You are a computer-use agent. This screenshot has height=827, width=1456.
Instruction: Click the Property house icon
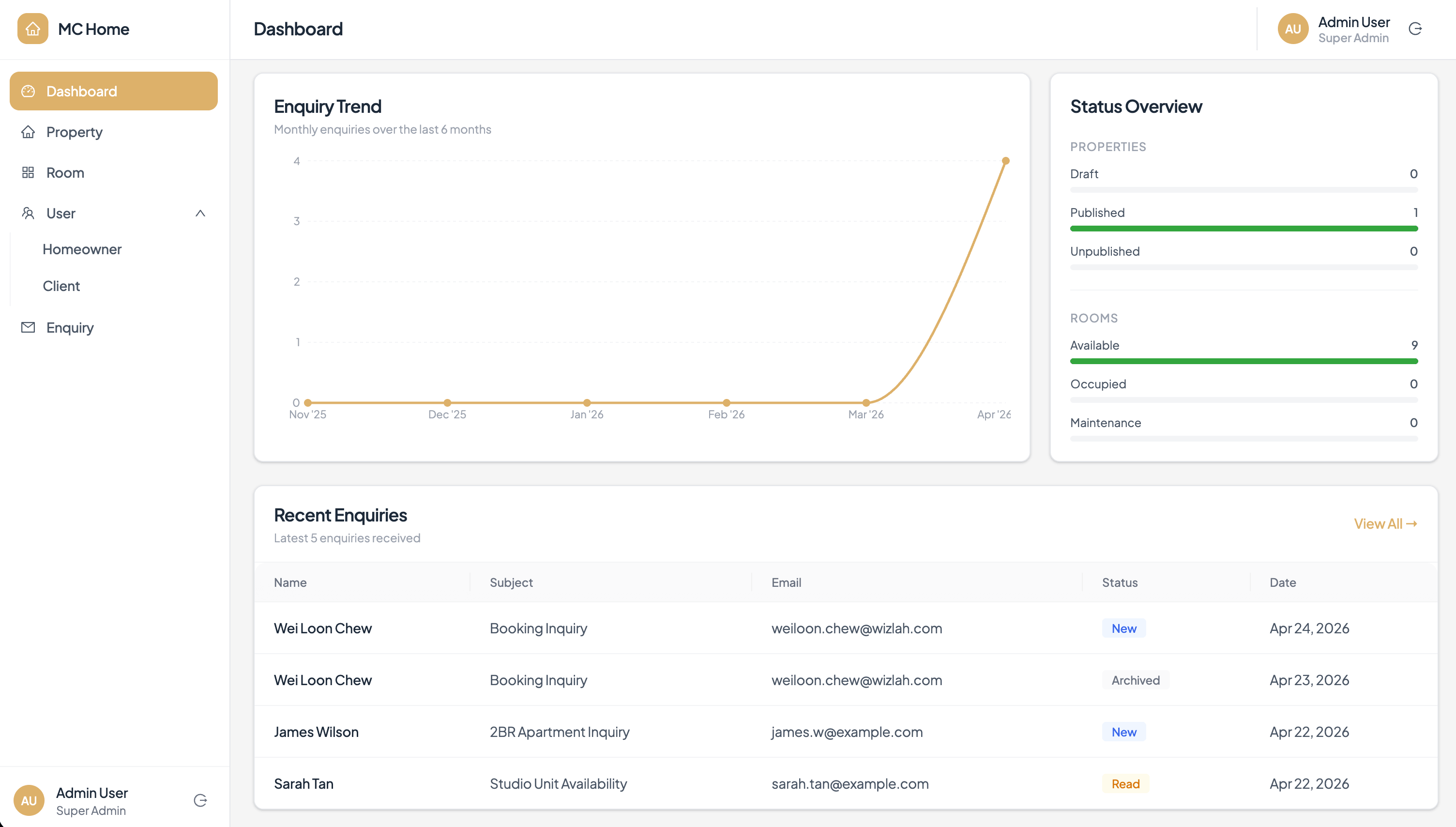pos(28,132)
